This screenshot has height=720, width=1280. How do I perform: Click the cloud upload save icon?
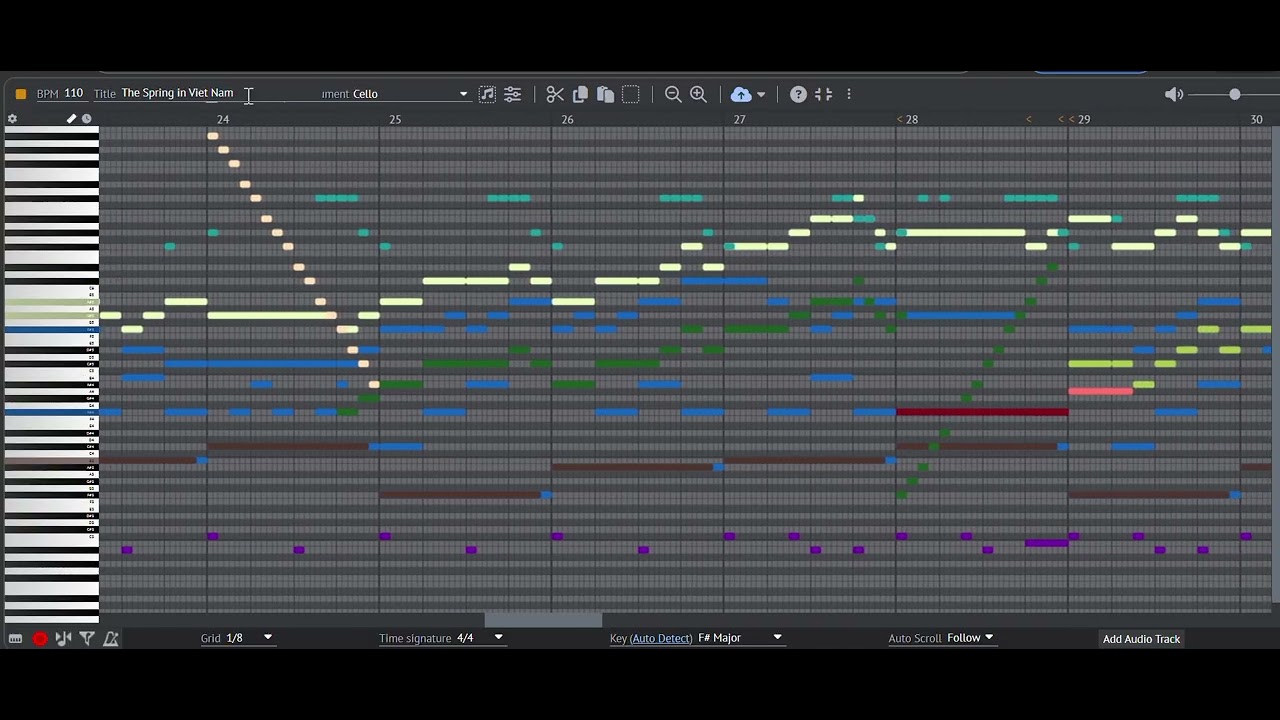741,94
